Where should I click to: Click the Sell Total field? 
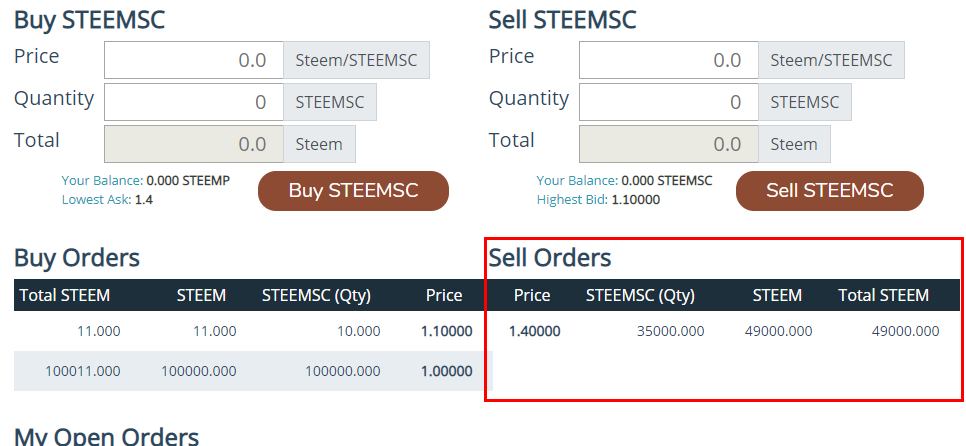point(669,144)
